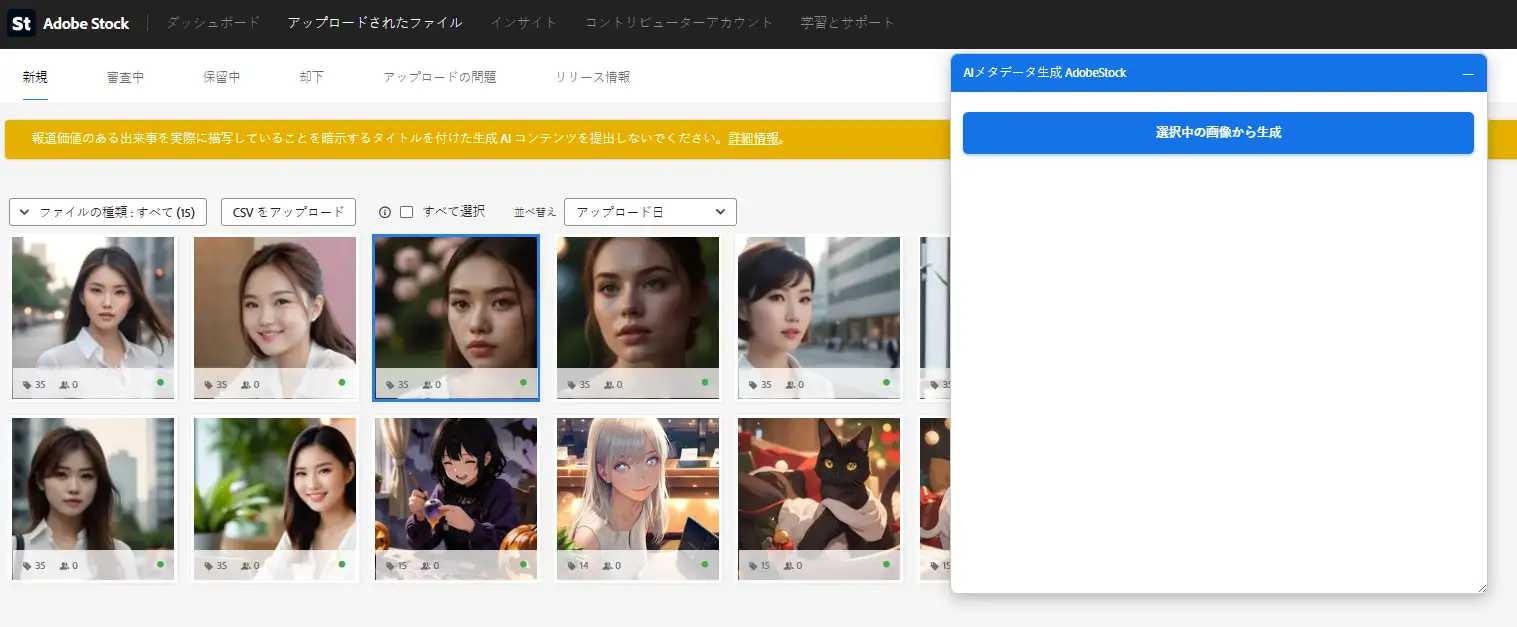The width and height of the screenshot is (1517, 627).
Task: Click green status dot on green plants woman thumbnail
Action: point(342,564)
